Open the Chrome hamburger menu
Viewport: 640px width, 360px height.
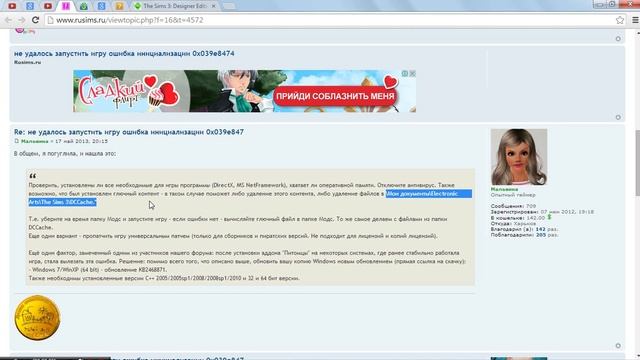pos(635,20)
